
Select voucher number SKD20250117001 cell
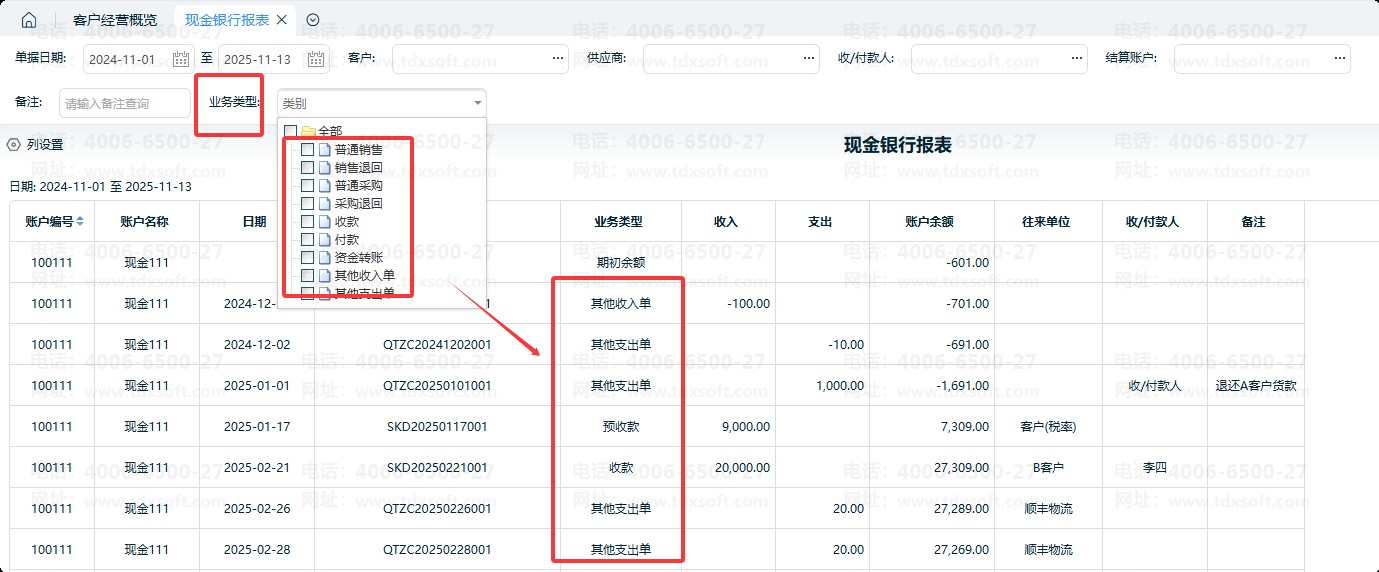point(437,426)
